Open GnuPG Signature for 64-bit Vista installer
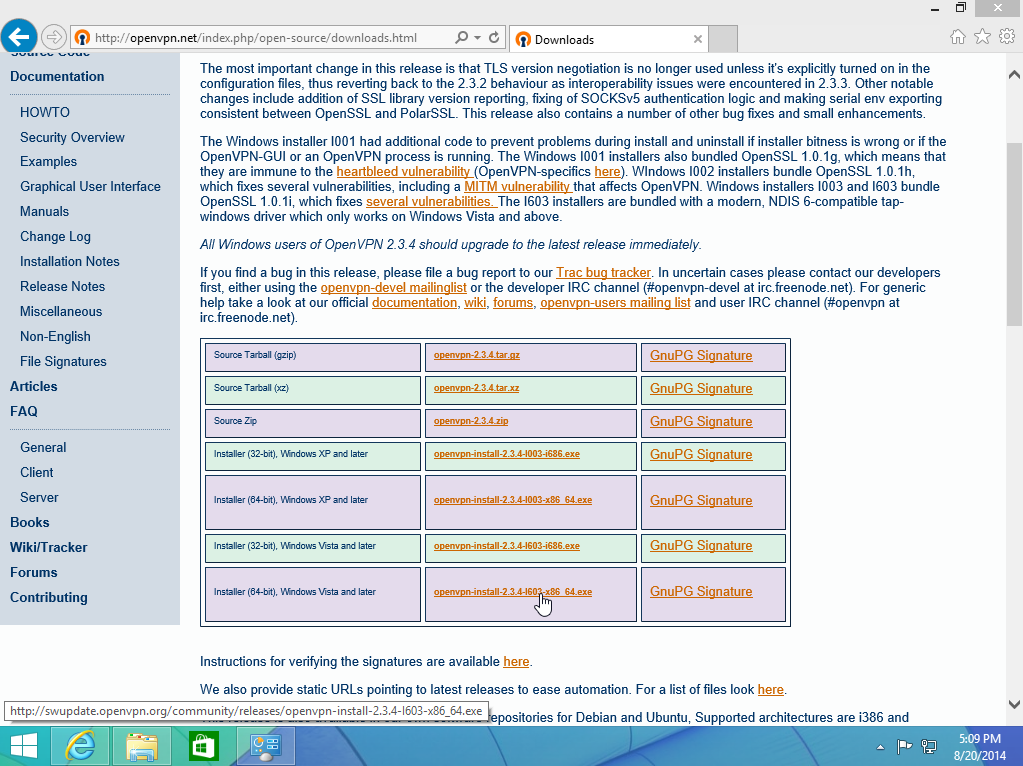The width and height of the screenshot is (1023, 766). click(701, 592)
